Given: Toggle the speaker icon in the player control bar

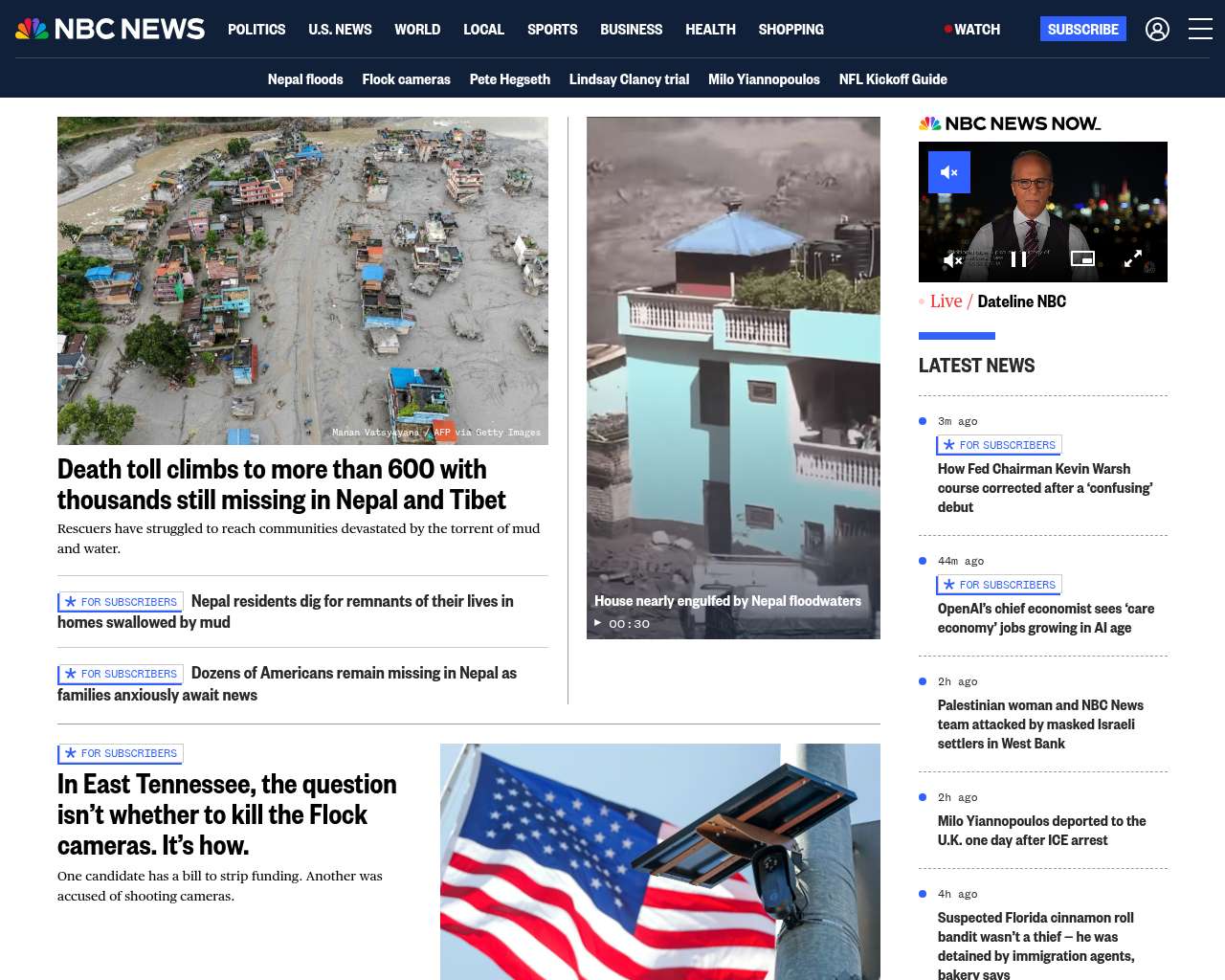Looking at the screenshot, I should click(x=952, y=259).
